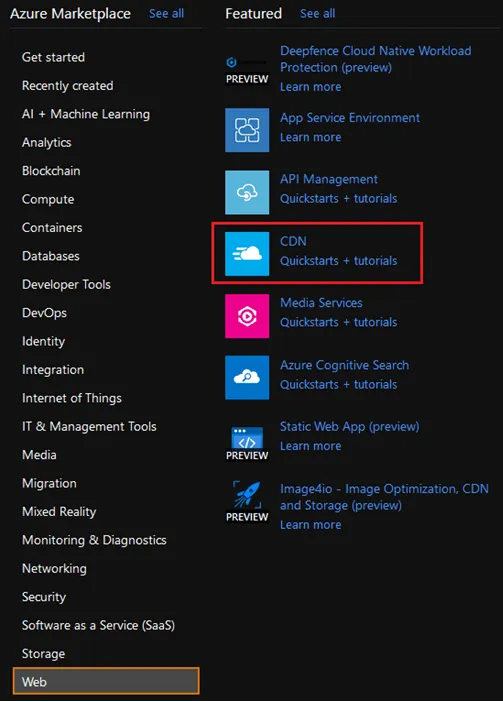Select the API Management cloud icon
This screenshot has height=702, width=503.
[x=247, y=192]
